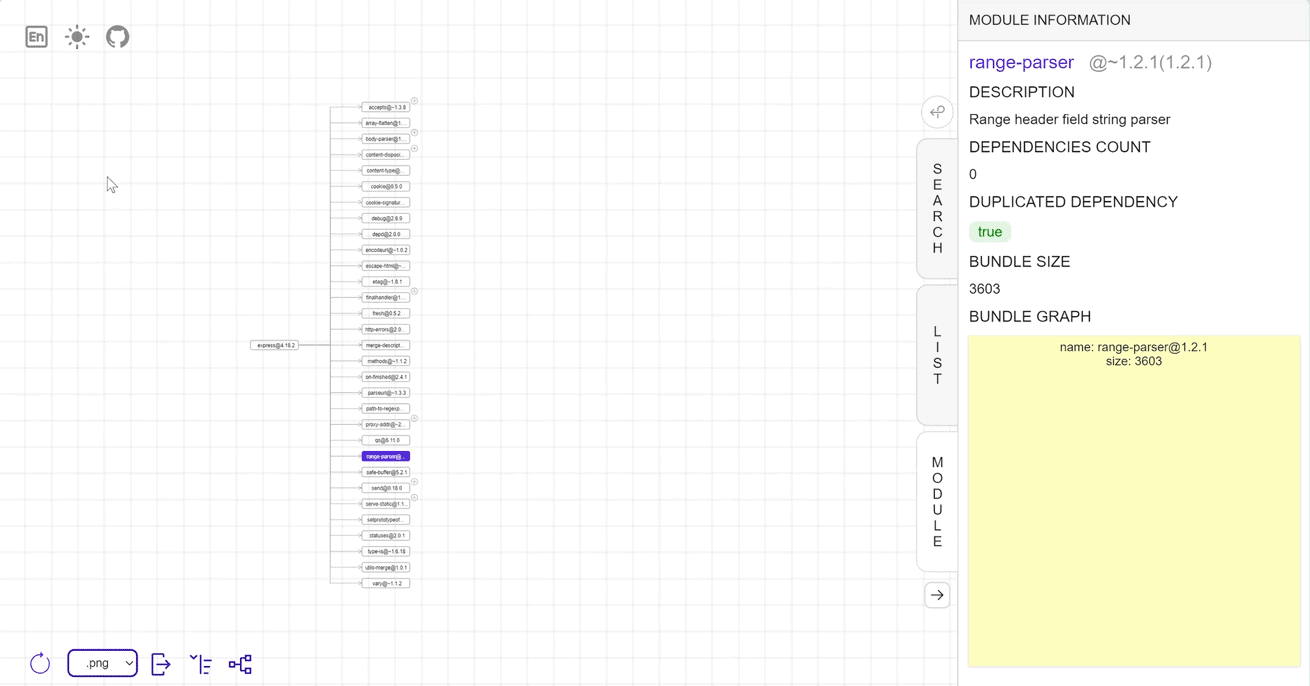Viewport: 1310px width, 686px height.
Task: Open the SEARCH side tab
Action: (937, 209)
